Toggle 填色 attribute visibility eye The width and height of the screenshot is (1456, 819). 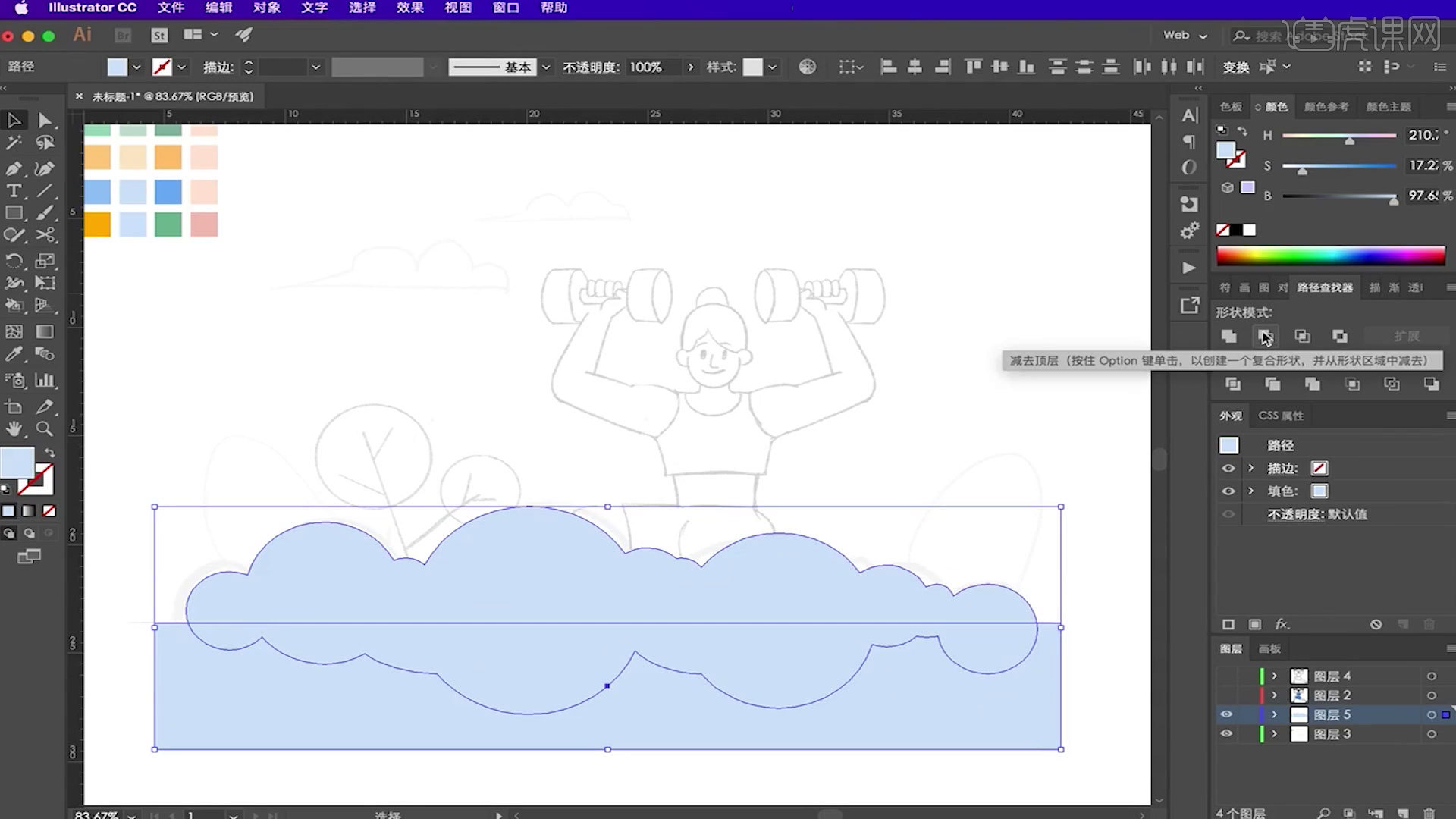point(1228,491)
